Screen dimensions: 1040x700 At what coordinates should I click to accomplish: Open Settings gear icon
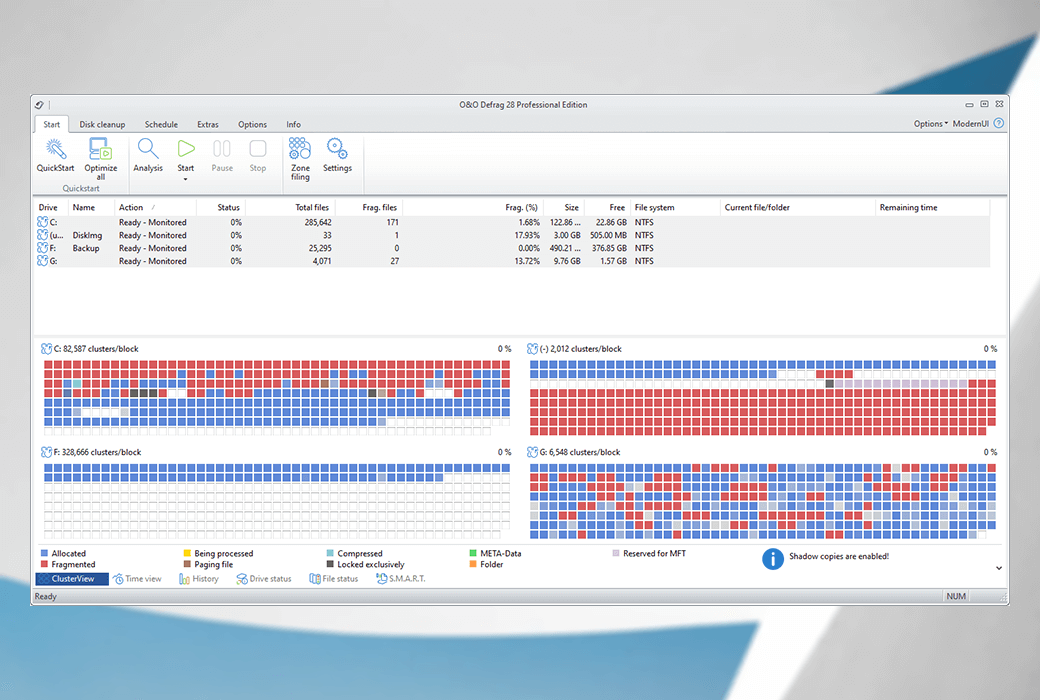[x=337, y=149]
